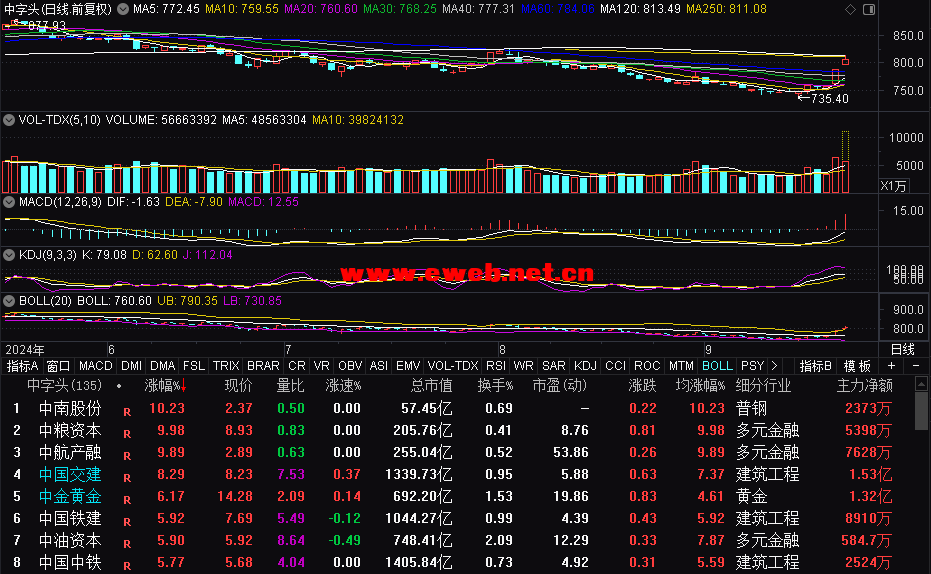This screenshot has width=931, height=574.
Task: Select the 中南股份 stock name
Action: pyautogui.click(x=70, y=408)
